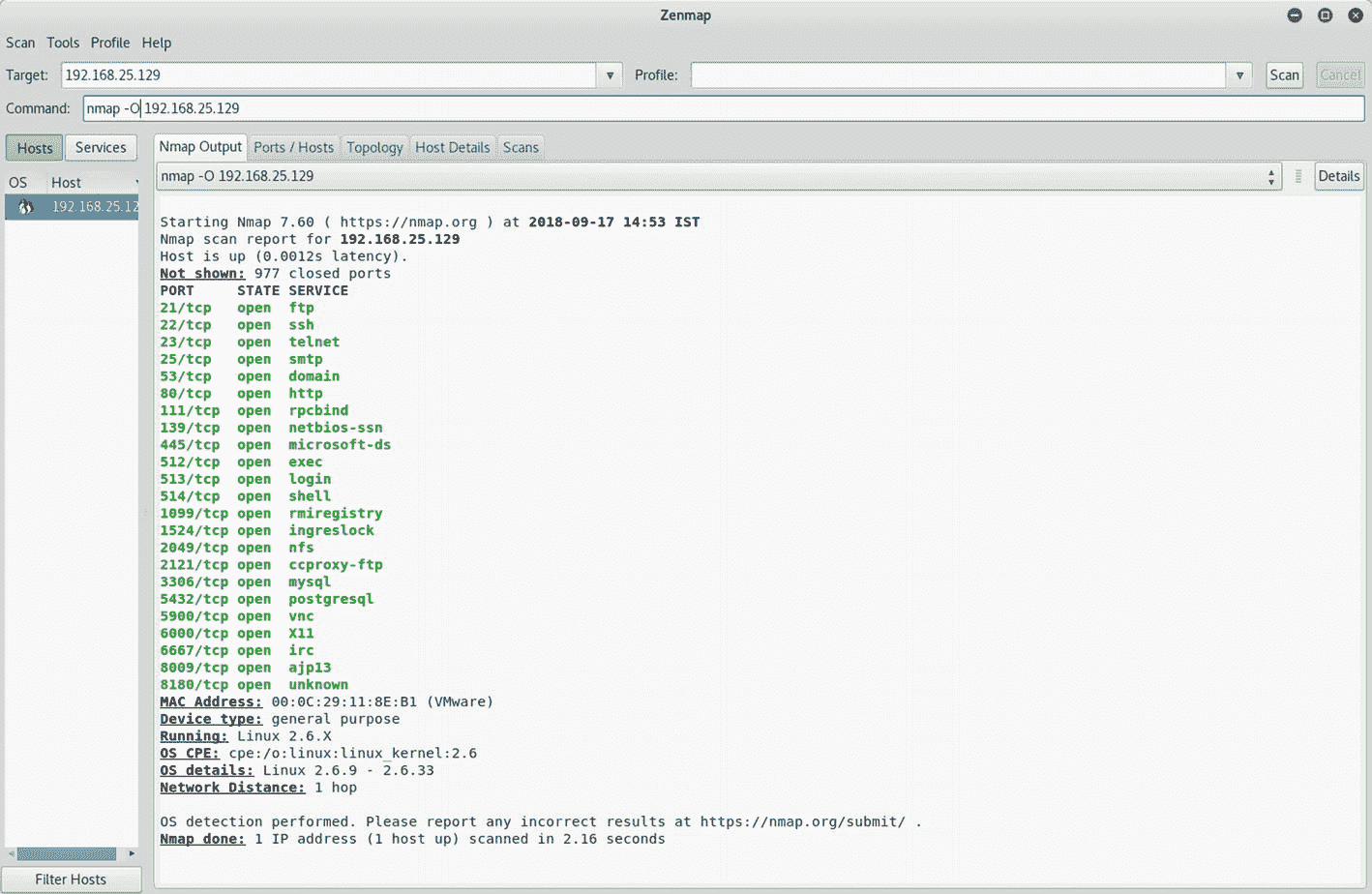1372x894 pixels.
Task: Click the 22/tcp ssh output line
Action: click(237, 325)
